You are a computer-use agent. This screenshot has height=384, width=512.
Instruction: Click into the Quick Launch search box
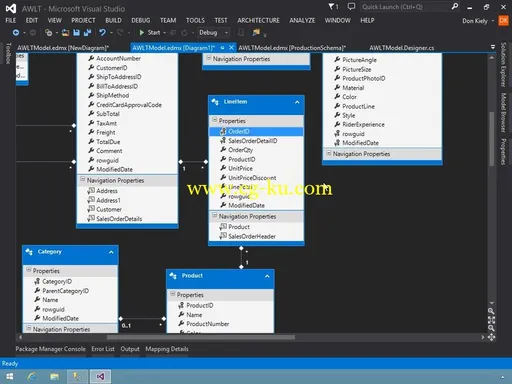click(405, 7)
